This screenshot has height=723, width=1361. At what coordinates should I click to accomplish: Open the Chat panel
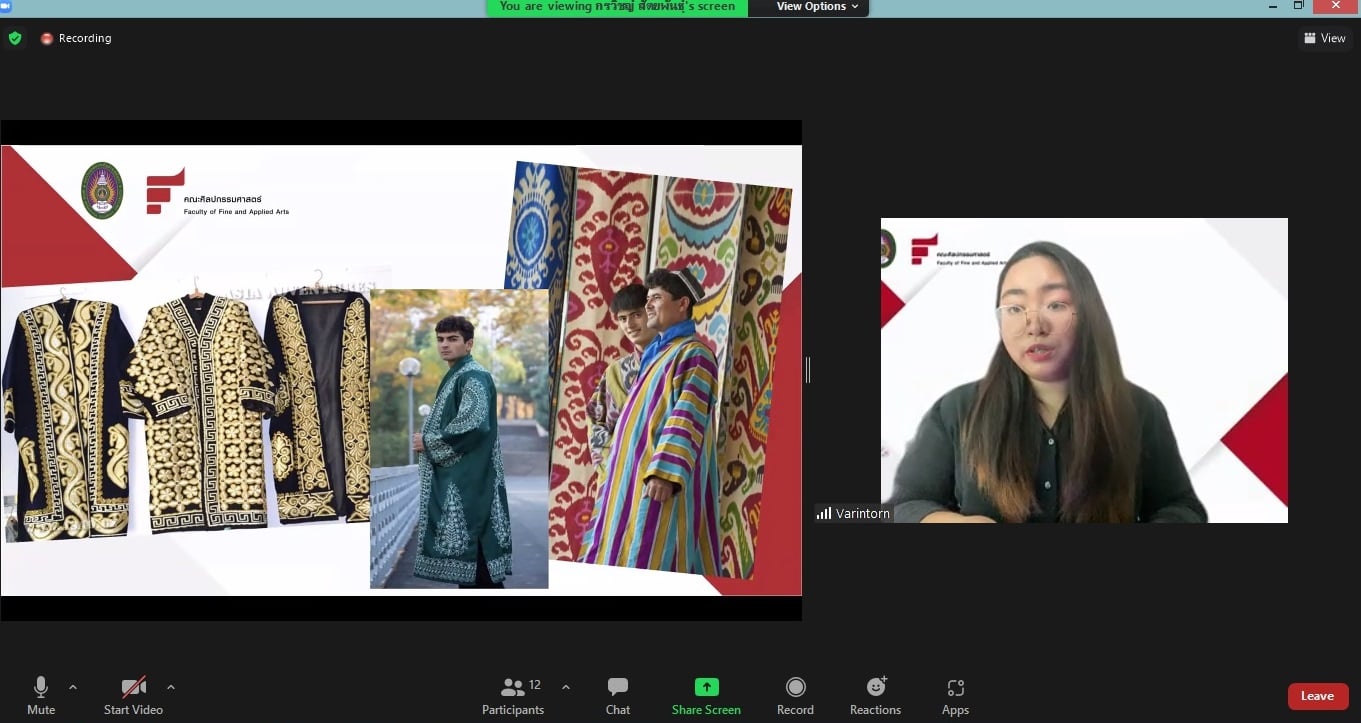(x=618, y=696)
